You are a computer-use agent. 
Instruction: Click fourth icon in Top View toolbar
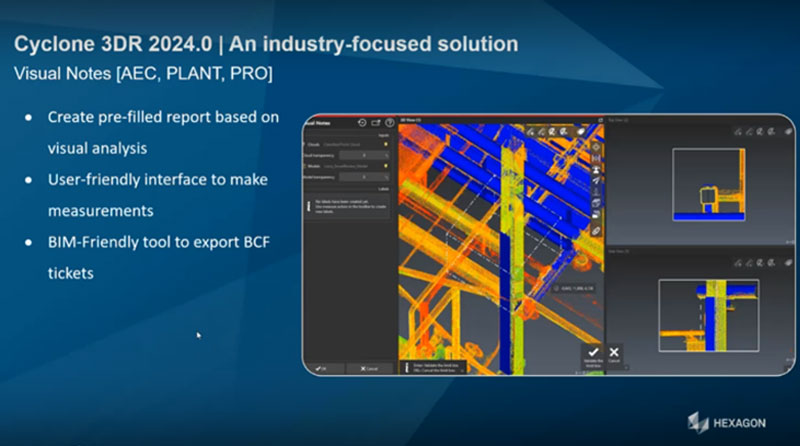coord(771,132)
